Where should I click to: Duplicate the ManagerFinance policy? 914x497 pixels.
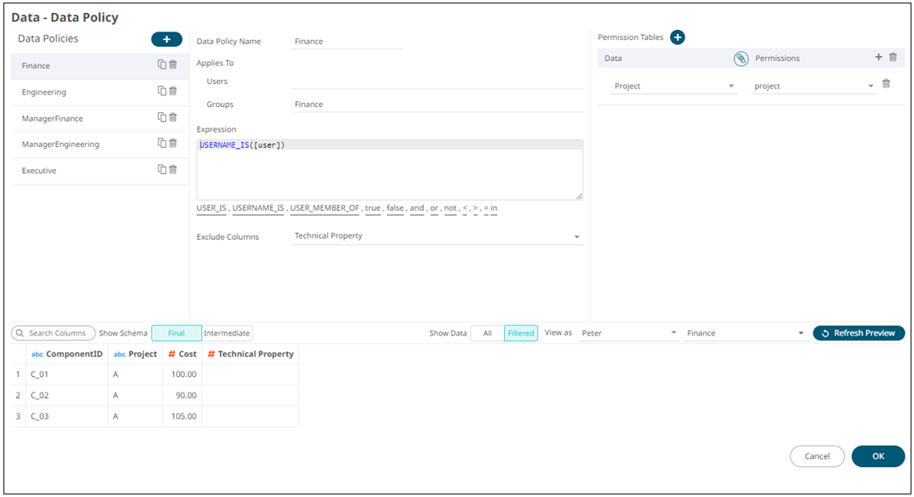161,117
